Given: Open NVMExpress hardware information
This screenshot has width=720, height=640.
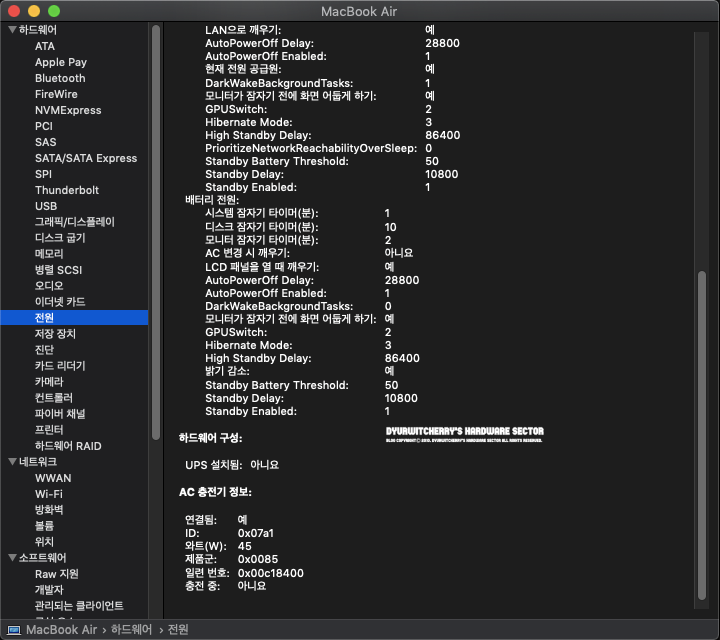Looking at the screenshot, I should (68, 110).
